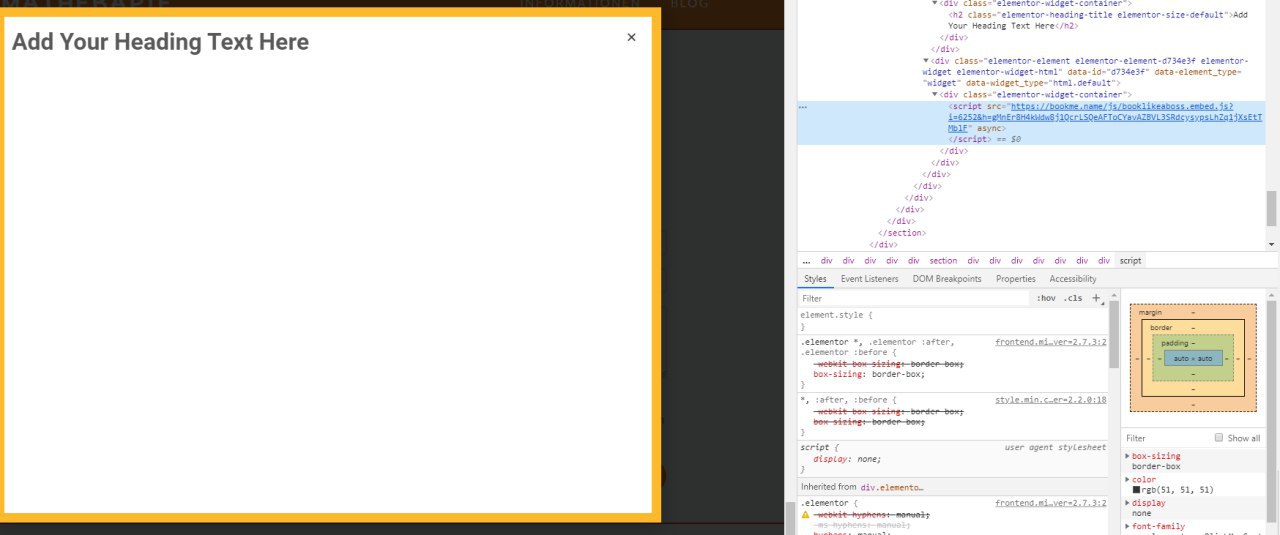Viewport: 1280px width, 535px height.
Task: Click the rgb(51, 51, 51) color swatch
Action: (x=1136, y=490)
